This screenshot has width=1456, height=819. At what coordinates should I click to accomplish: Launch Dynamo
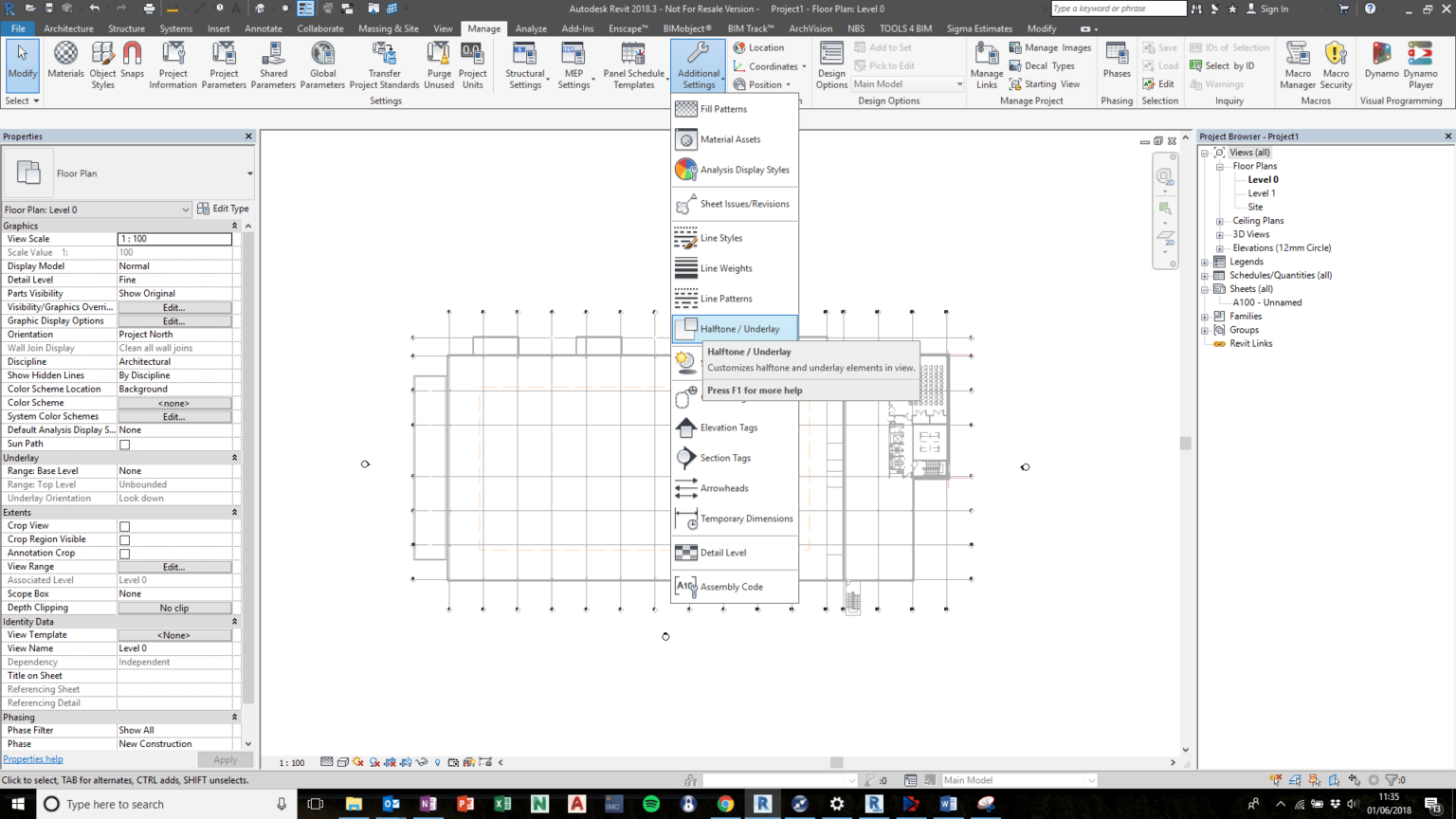[x=1381, y=61]
